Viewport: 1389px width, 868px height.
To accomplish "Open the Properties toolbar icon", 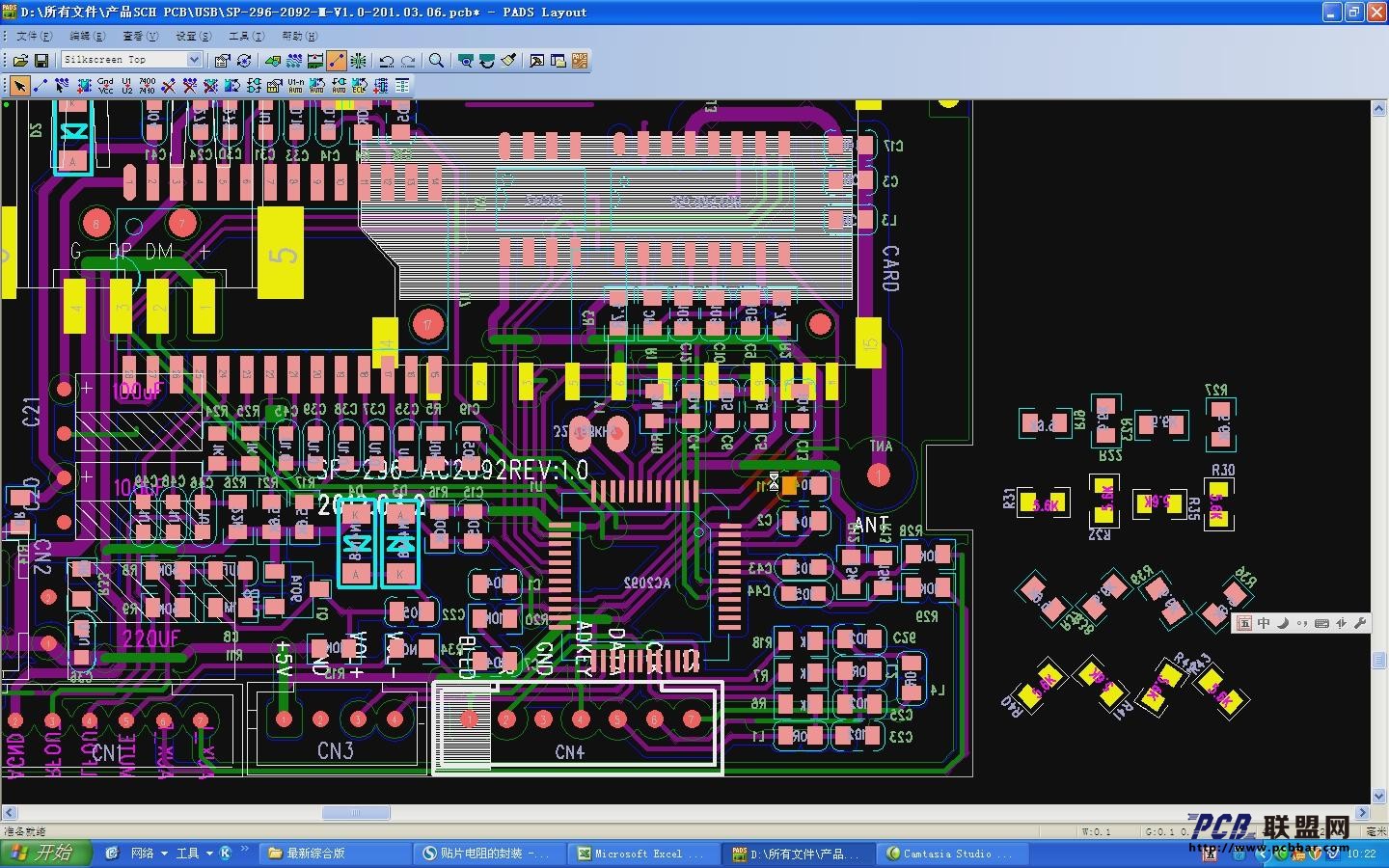I will click(222, 60).
